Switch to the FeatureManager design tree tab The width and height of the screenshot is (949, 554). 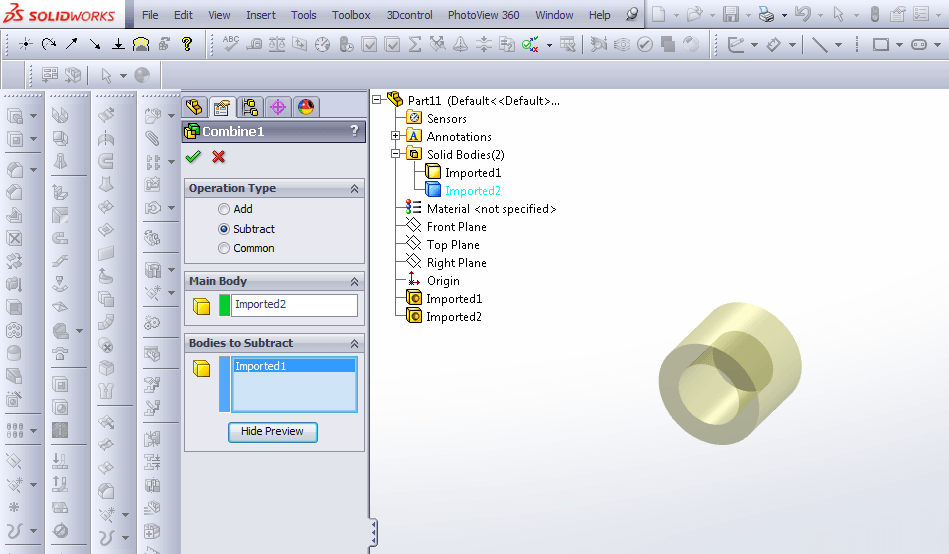click(x=194, y=107)
